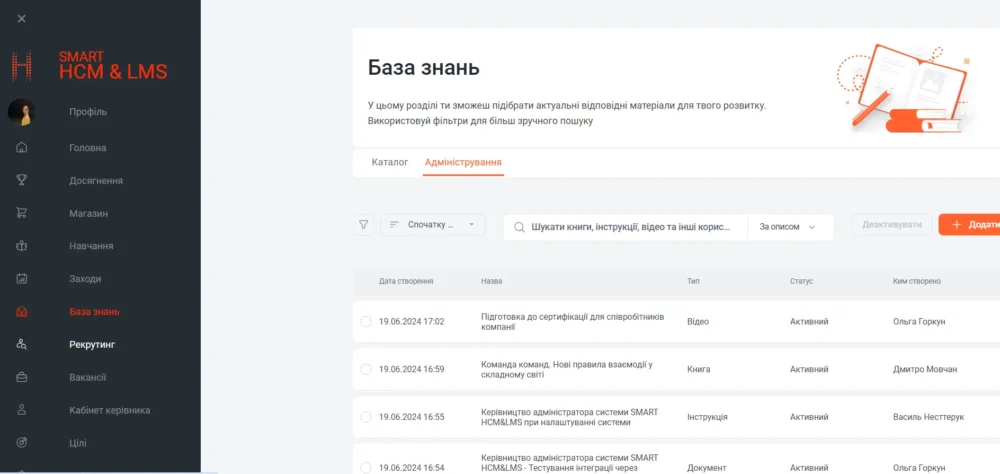Click the shopping cart icon for Магазин
Image resolution: width=1000 pixels, height=474 pixels.
point(22,213)
